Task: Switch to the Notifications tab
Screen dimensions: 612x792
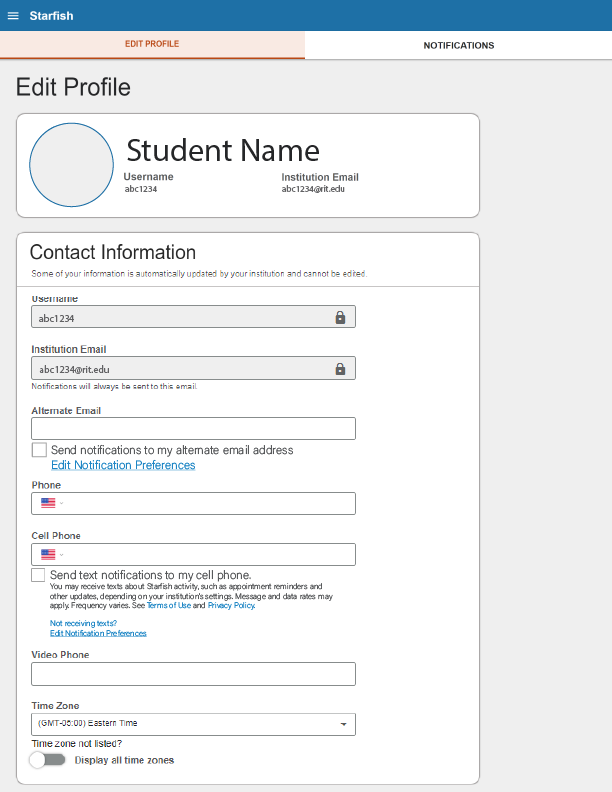Action: pyautogui.click(x=458, y=45)
